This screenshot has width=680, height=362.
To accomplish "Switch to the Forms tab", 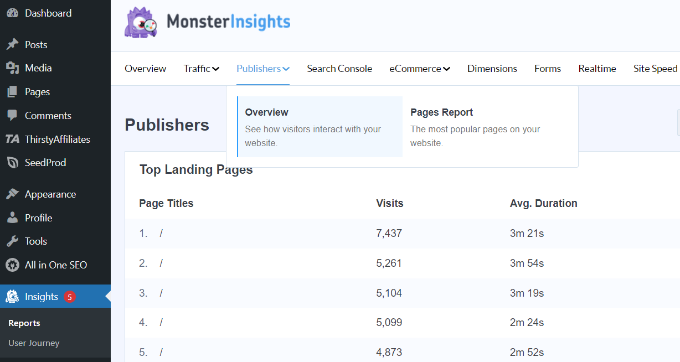I will [547, 68].
